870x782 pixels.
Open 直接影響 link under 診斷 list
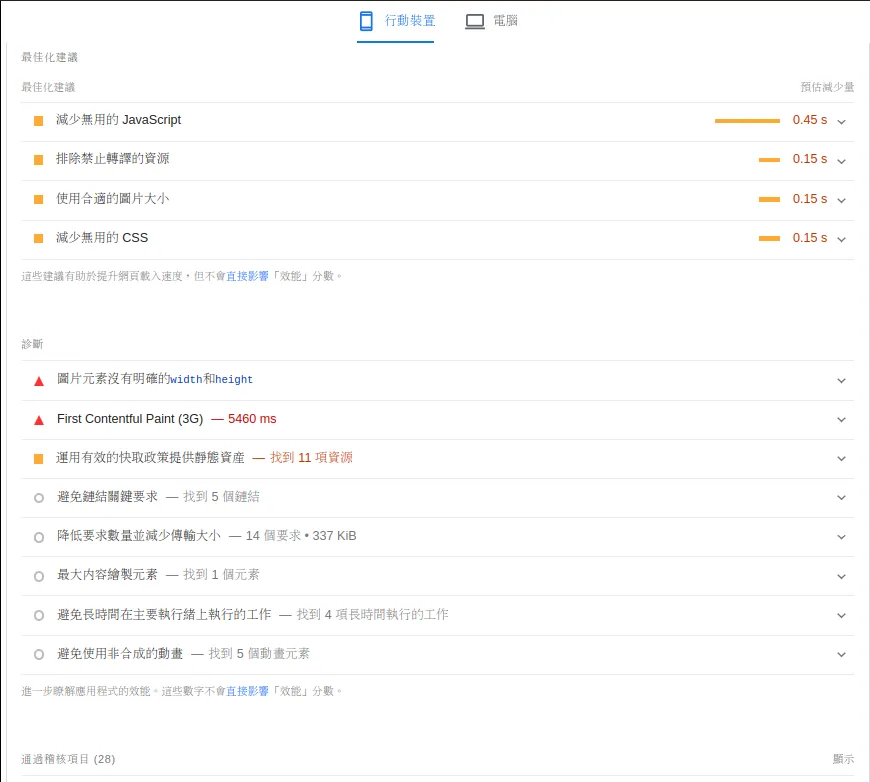pos(247,691)
